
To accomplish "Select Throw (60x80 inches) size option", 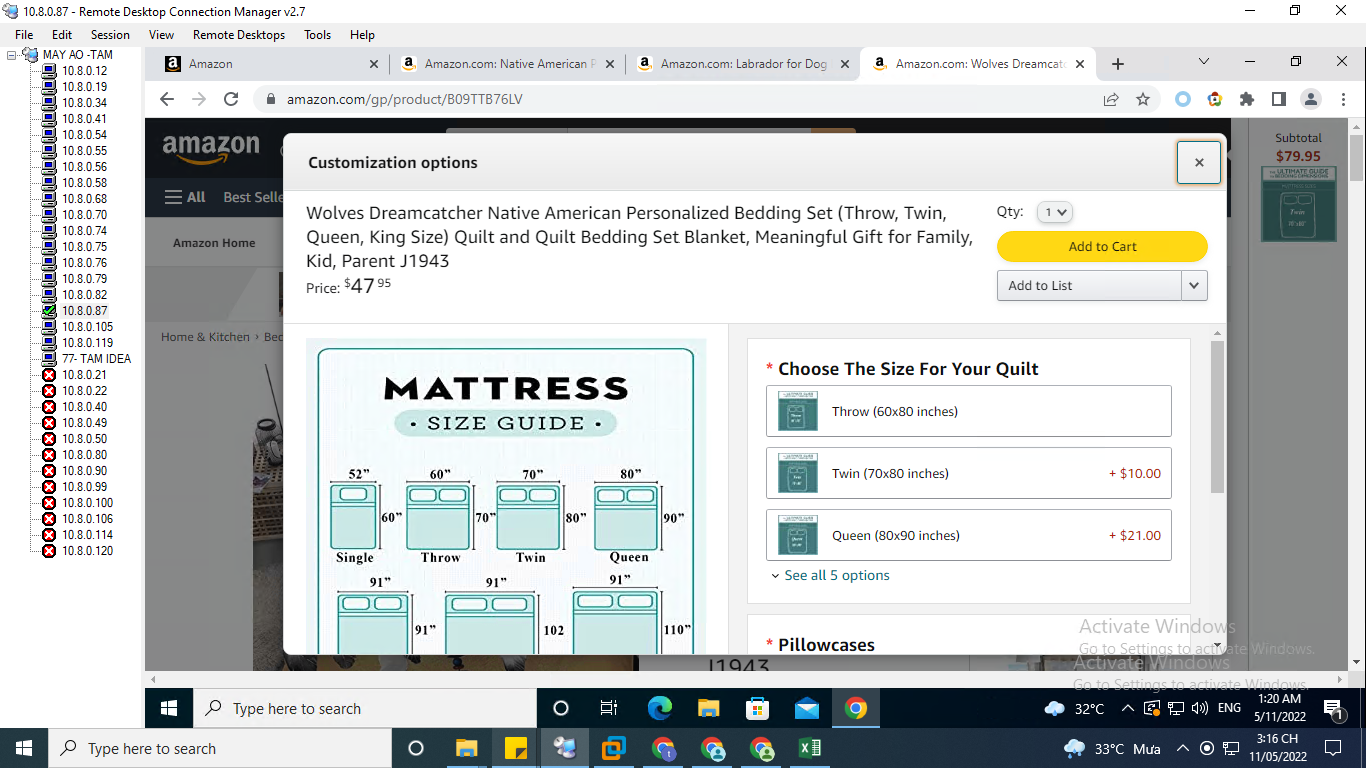I will (968, 411).
